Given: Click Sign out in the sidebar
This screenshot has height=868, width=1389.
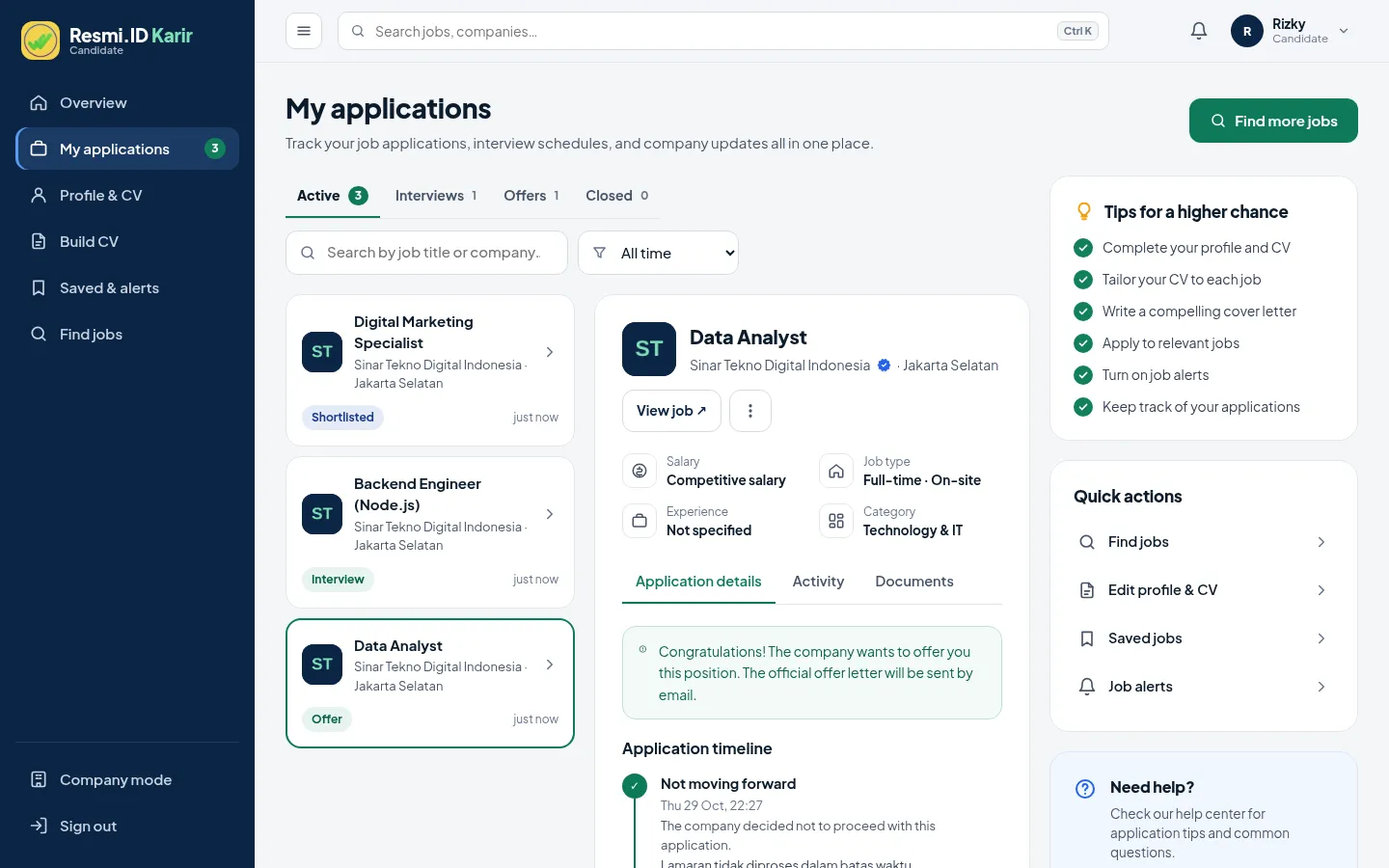Looking at the screenshot, I should click(x=127, y=827).
